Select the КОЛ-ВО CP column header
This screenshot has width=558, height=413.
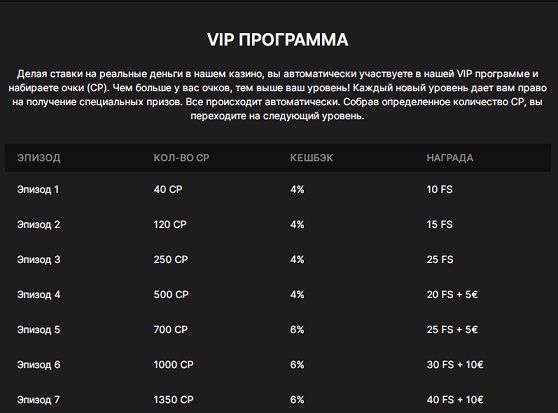tap(181, 158)
